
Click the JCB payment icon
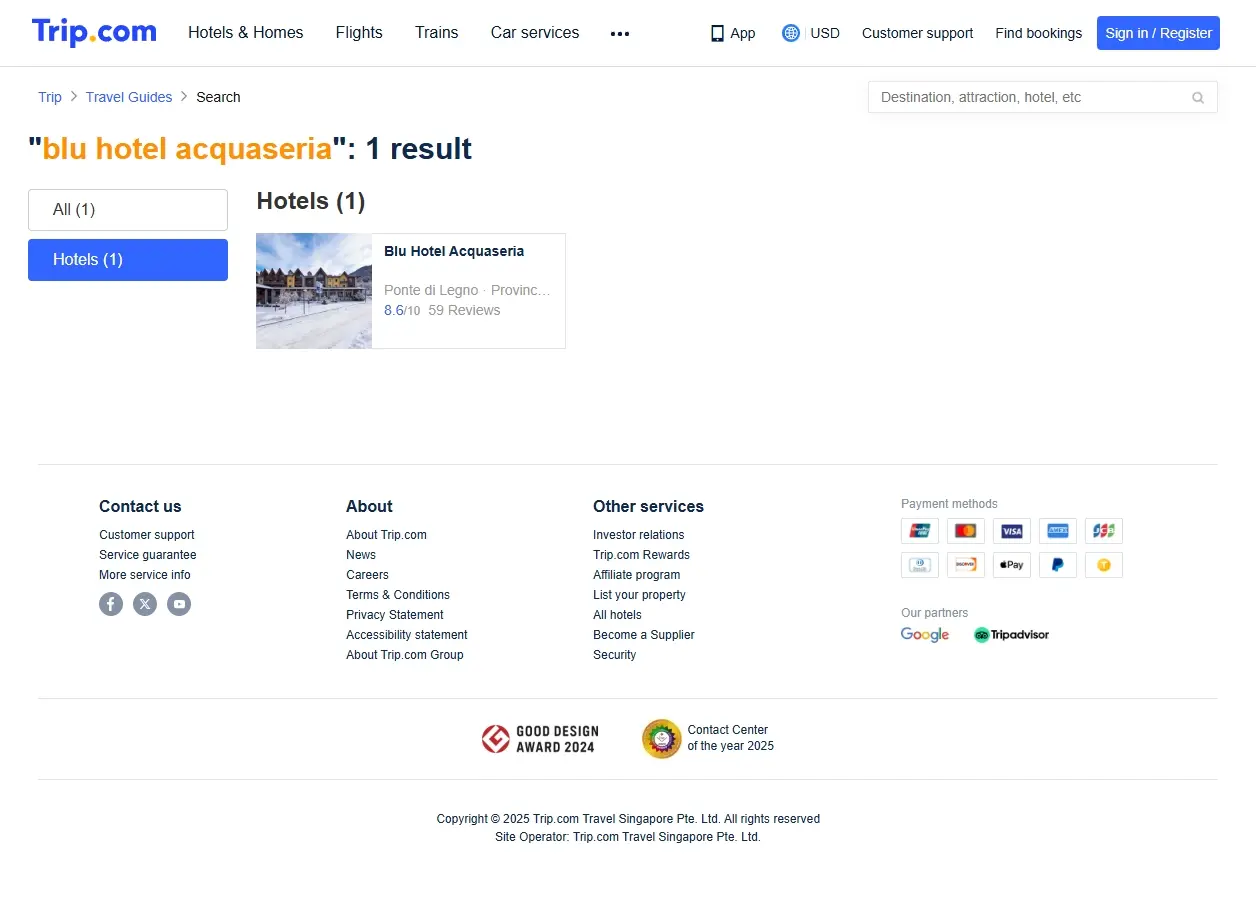(1104, 531)
